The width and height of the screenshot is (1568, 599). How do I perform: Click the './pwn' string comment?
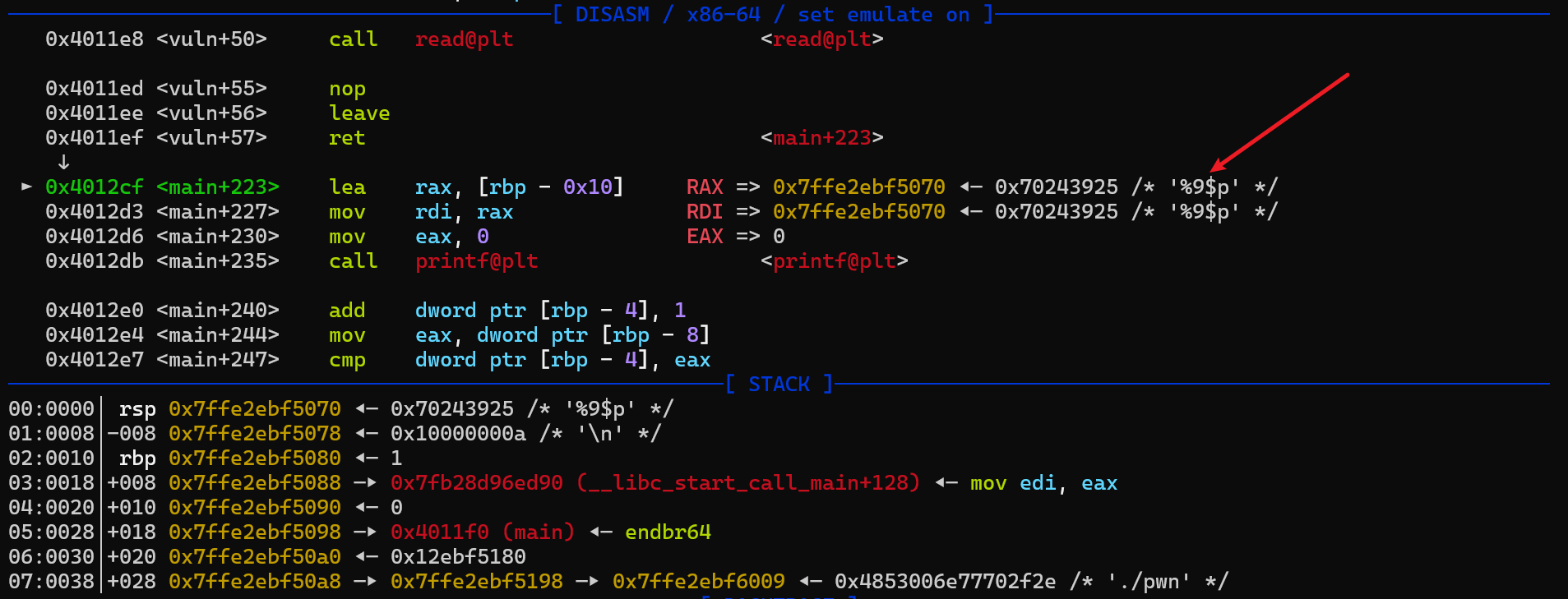click(x=1149, y=582)
